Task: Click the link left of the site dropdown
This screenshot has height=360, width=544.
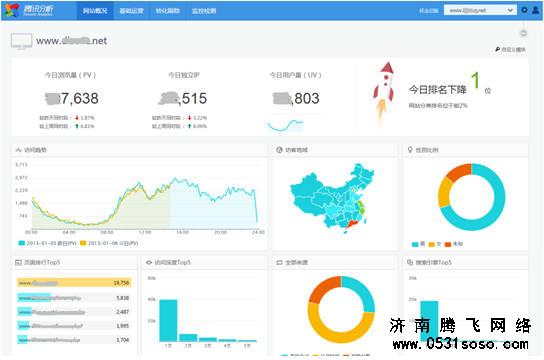Action: click(428, 11)
